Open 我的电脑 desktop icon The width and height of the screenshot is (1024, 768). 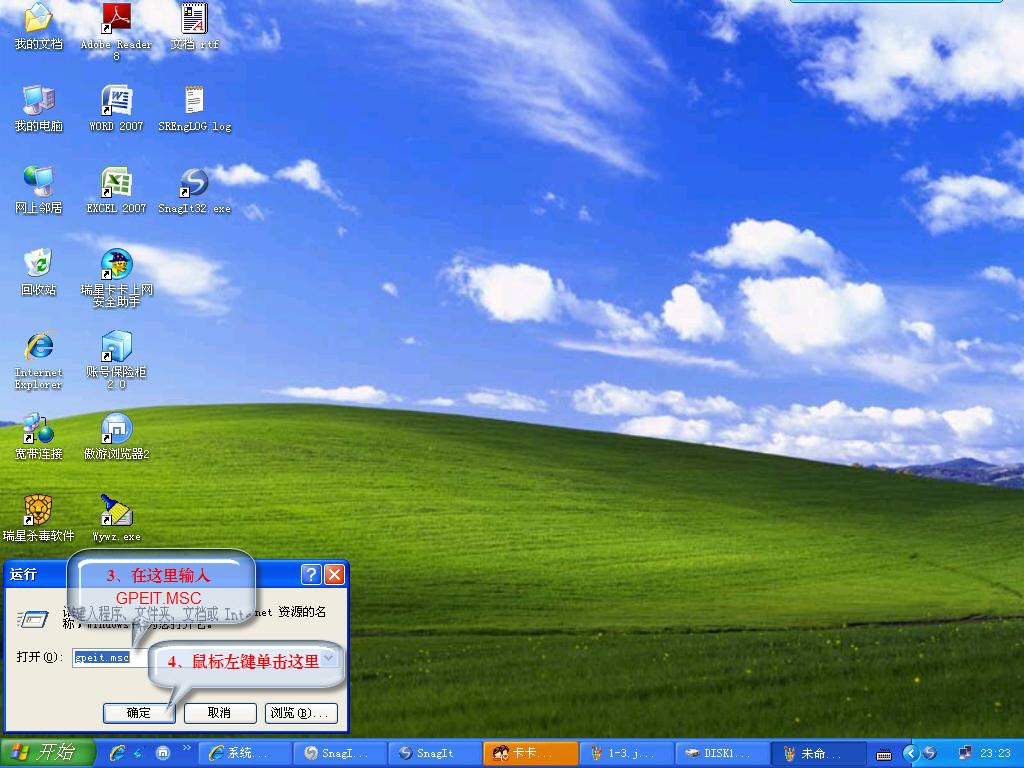point(39,109)
